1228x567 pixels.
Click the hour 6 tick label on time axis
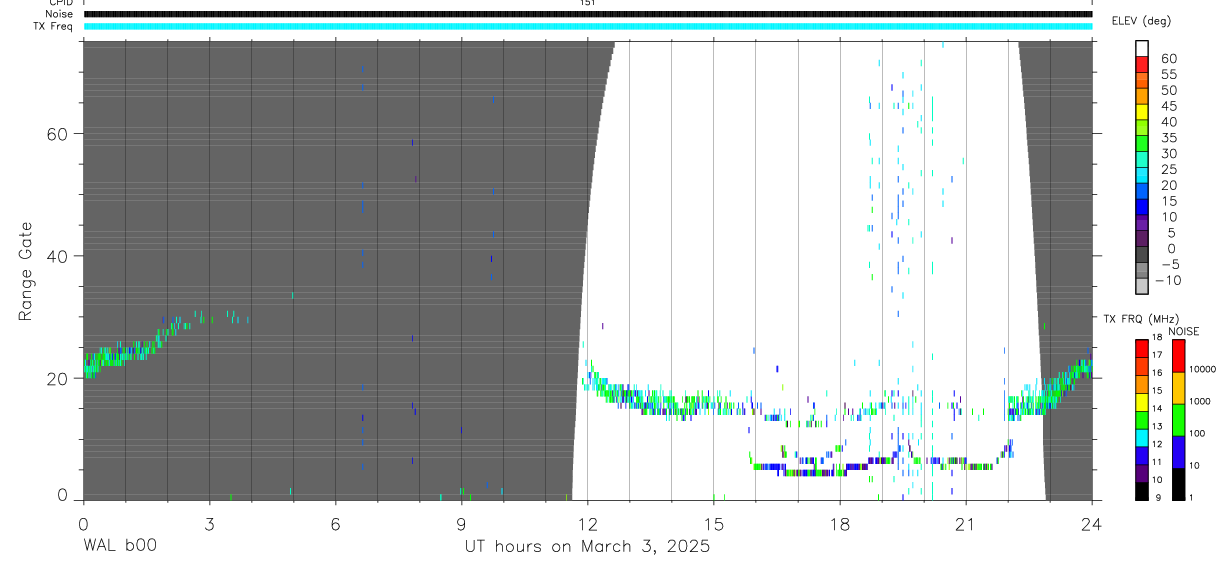tap(335, 523)
